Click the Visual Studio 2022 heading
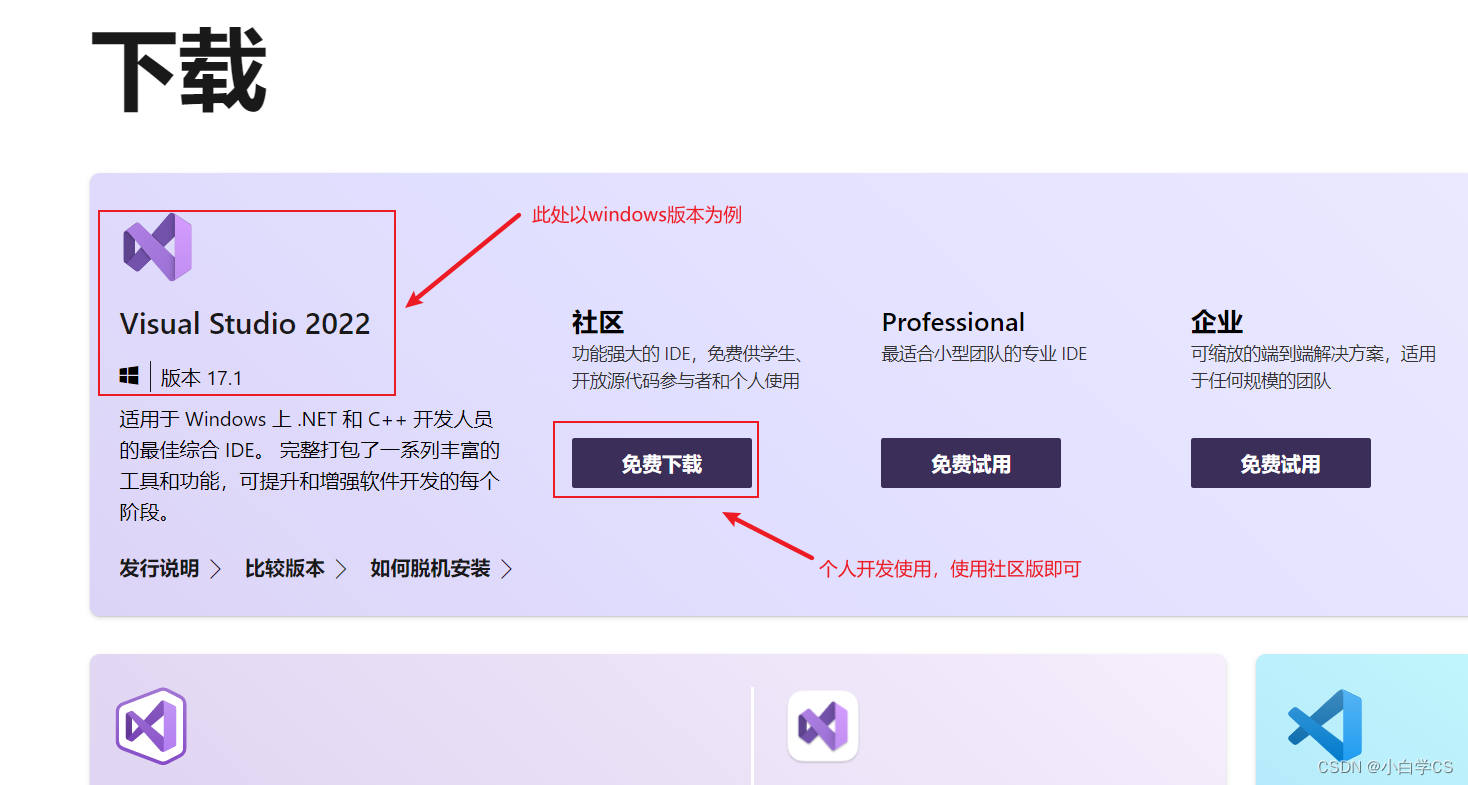 click(x=245, y=323)
